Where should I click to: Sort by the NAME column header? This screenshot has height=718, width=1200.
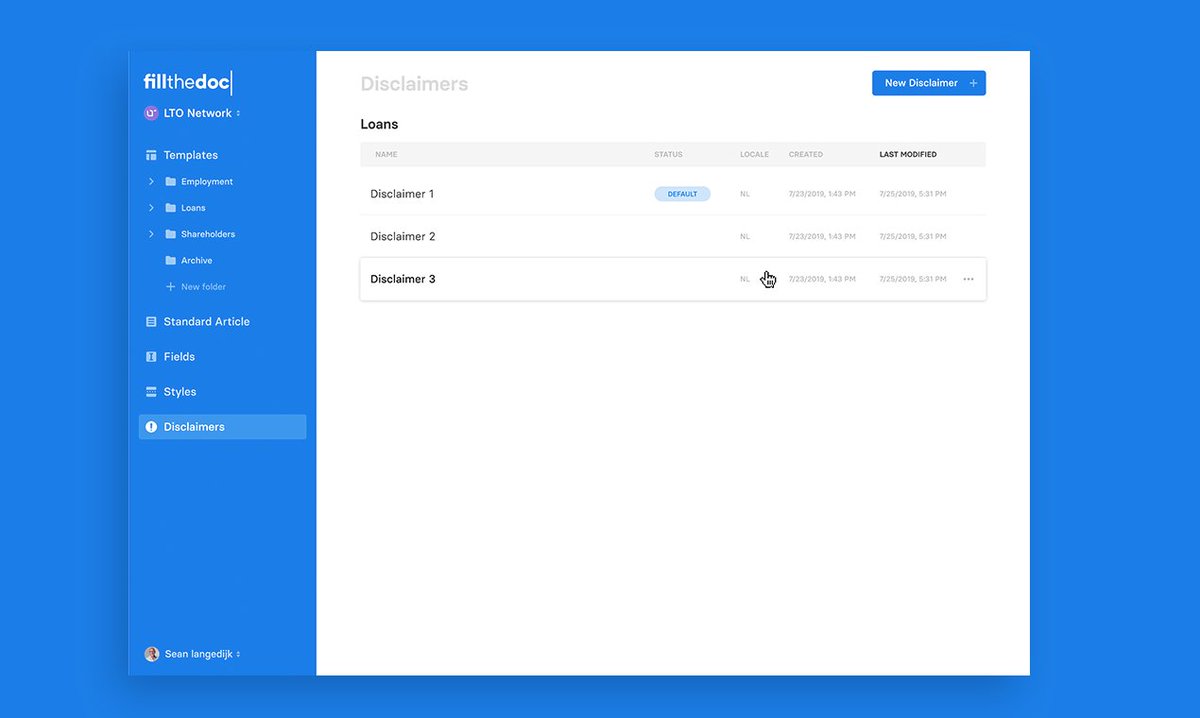[x=386, y=155]
